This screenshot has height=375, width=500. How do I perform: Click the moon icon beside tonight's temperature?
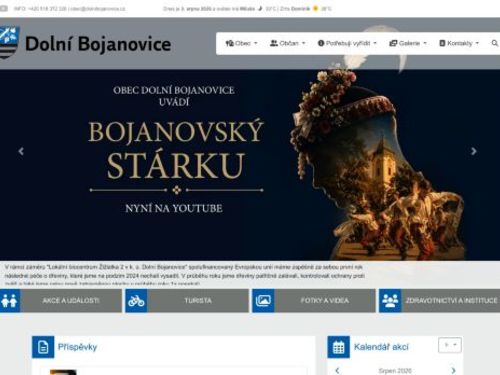pos(260,9)
